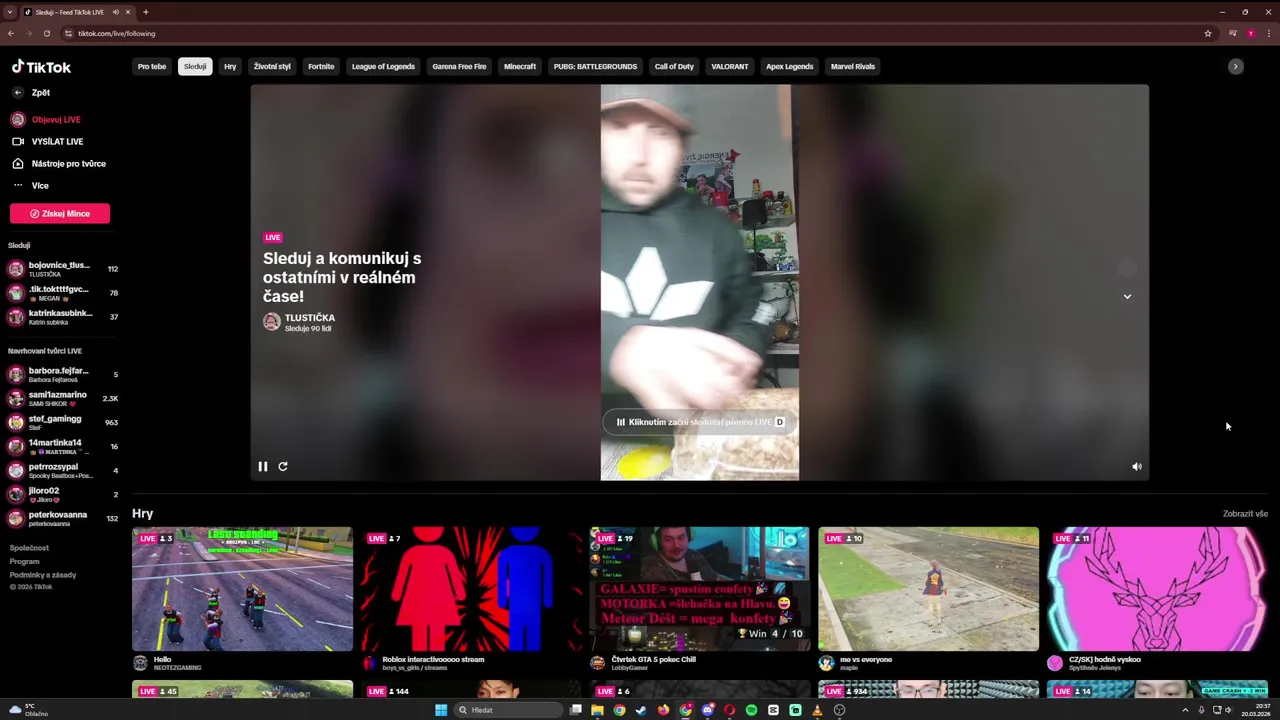Select the Minecraft category chip
Screen dimensions: 1280x720
click(520, 67)
